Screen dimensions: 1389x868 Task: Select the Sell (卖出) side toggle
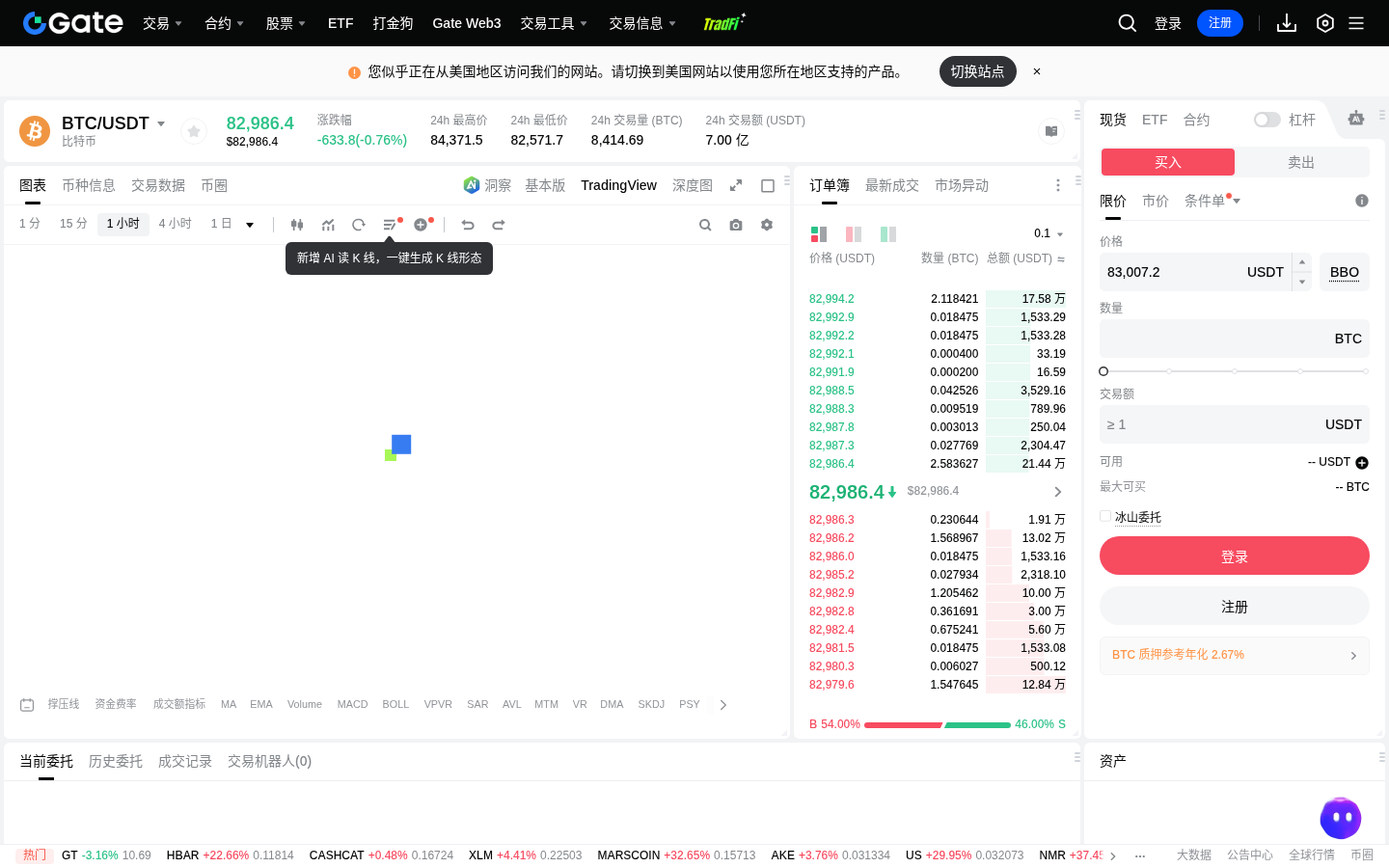point(1301,162)
